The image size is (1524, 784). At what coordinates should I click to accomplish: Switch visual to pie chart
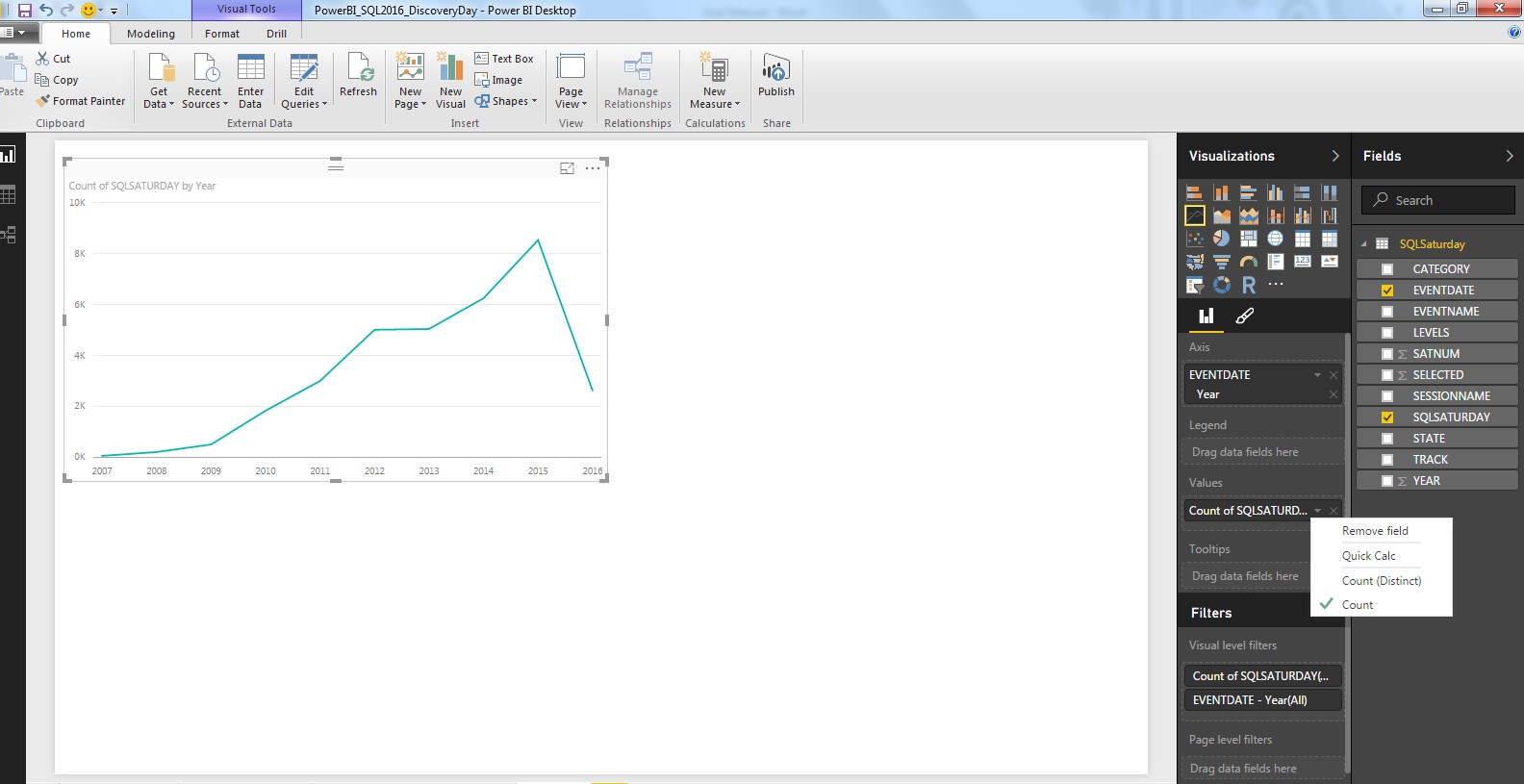(x=1221, y=239)
